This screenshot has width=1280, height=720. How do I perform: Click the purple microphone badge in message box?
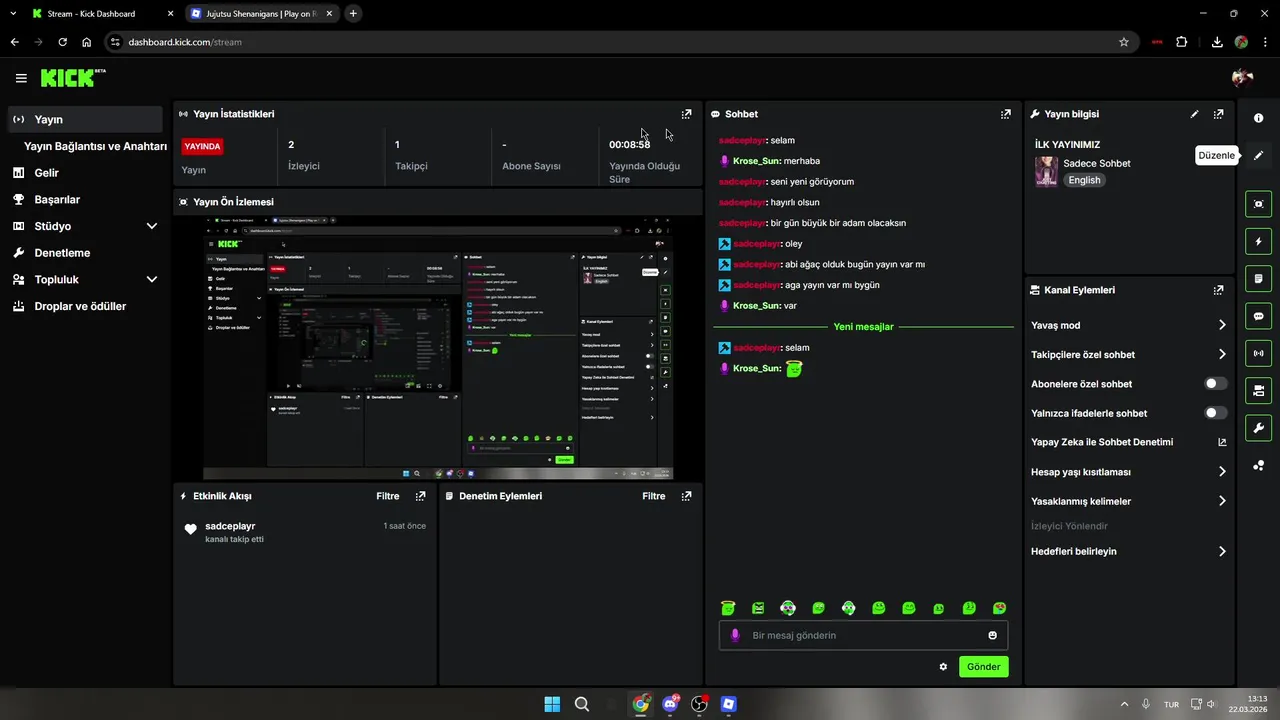coord(735,635)
